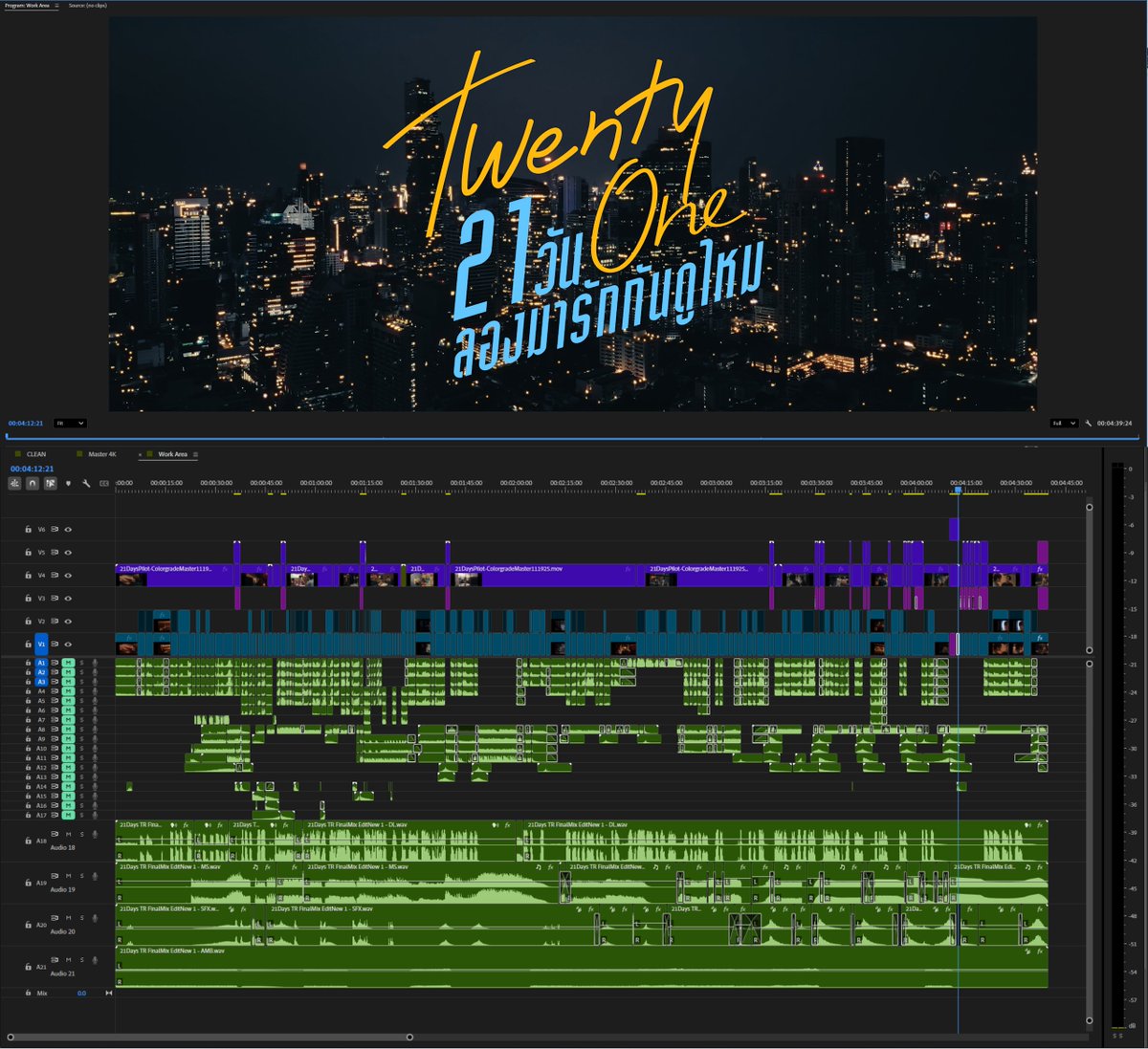Toggle insert sequences as nests icon
1148x1049 pixels.
14,483
